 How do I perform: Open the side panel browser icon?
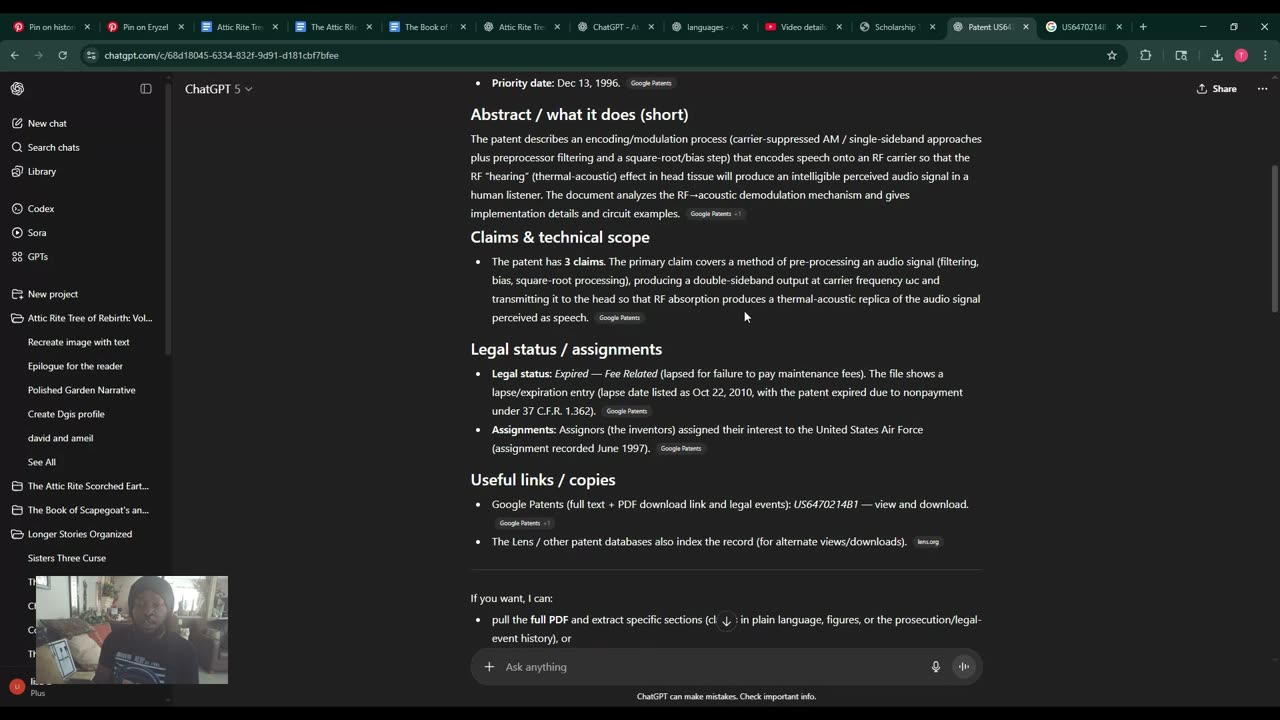click(x=1181, y=55)
